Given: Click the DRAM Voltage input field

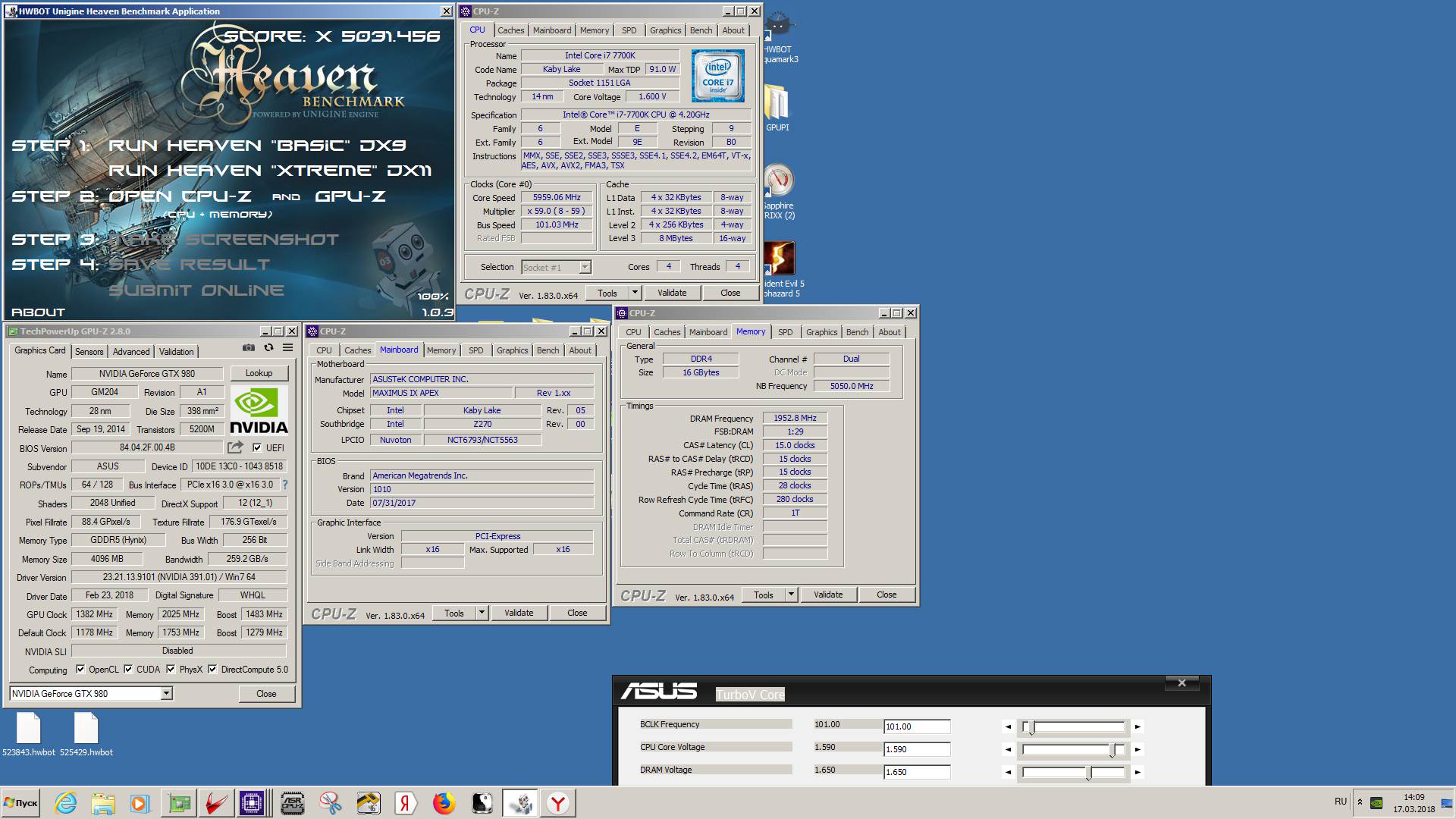Looking at the screenshot, I should point(917,772).
